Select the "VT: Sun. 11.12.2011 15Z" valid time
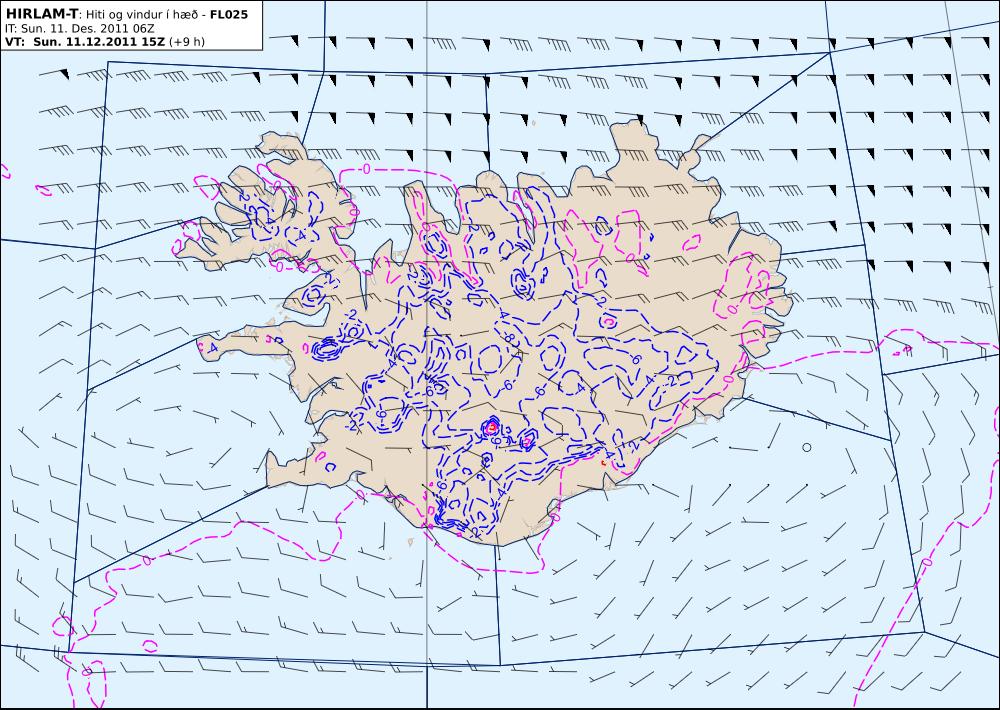Image resolution: width=1000 pixels, height=710 pixels. point(85,42)
